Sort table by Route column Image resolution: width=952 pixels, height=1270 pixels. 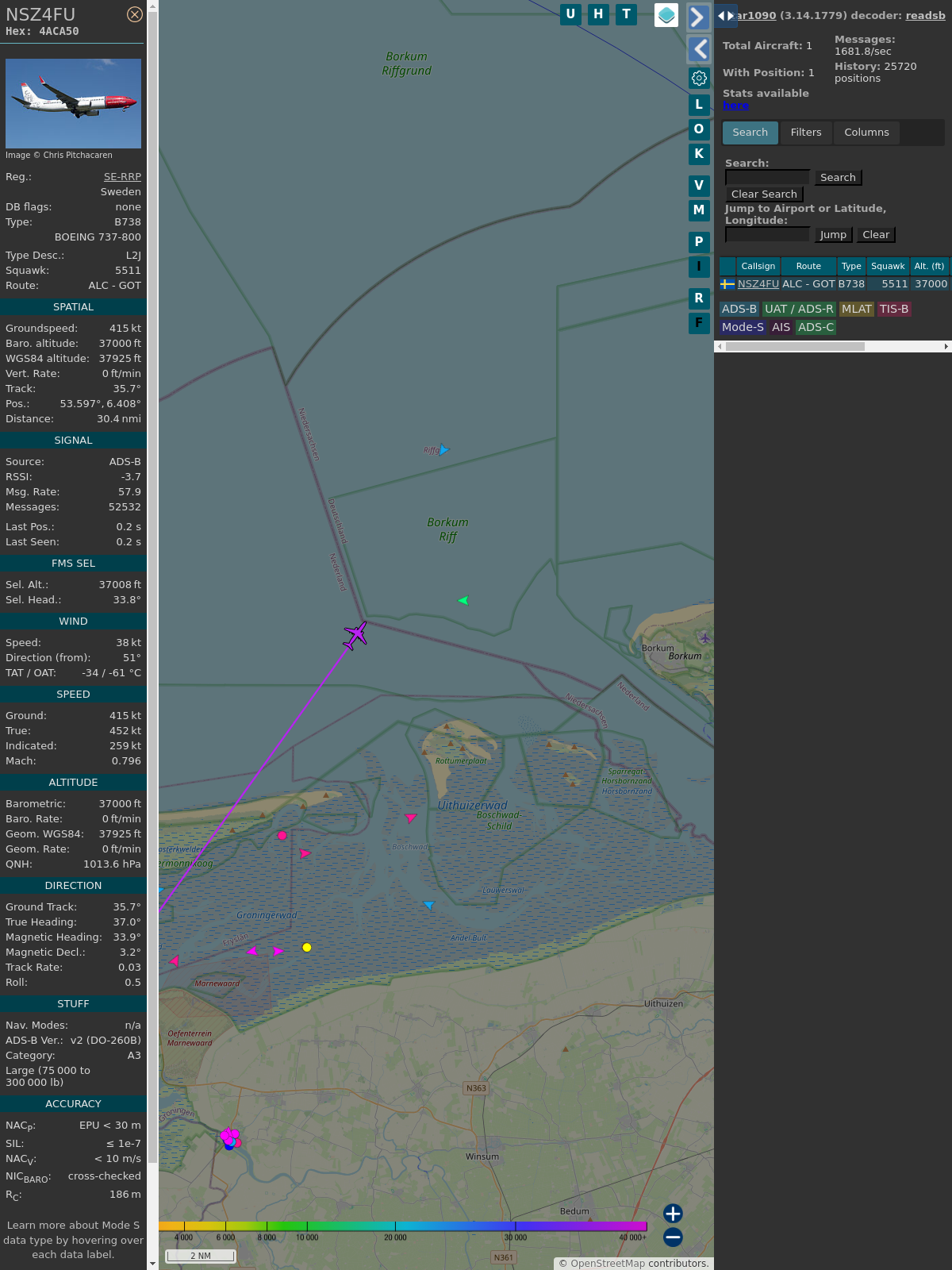pos(808,267)
